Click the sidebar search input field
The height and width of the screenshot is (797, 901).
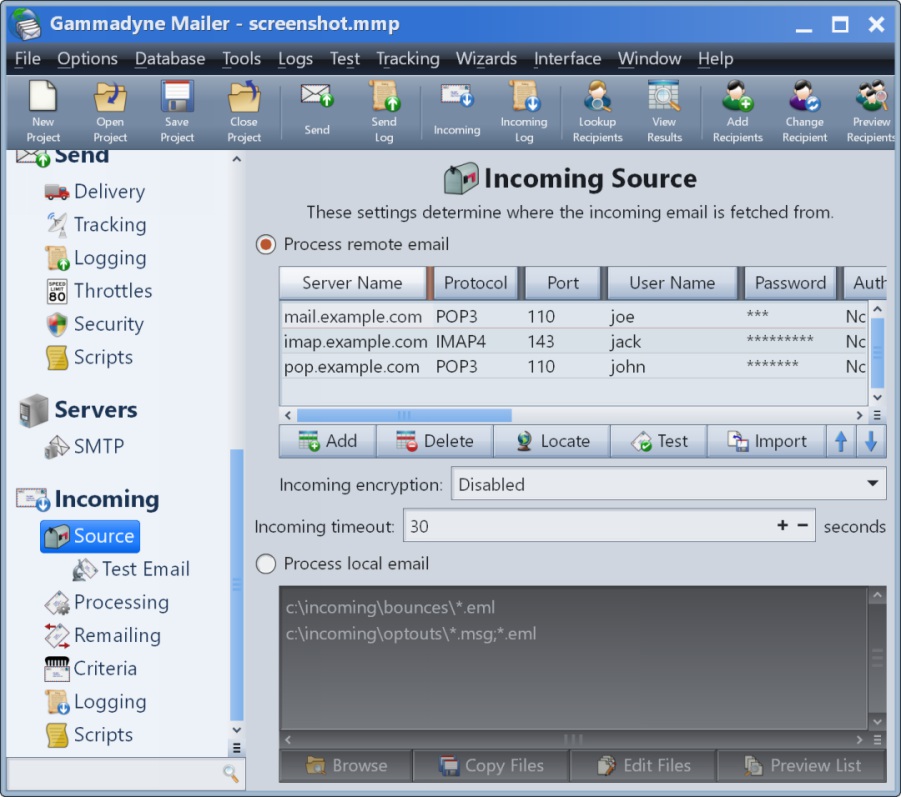(x=112, y=773)
